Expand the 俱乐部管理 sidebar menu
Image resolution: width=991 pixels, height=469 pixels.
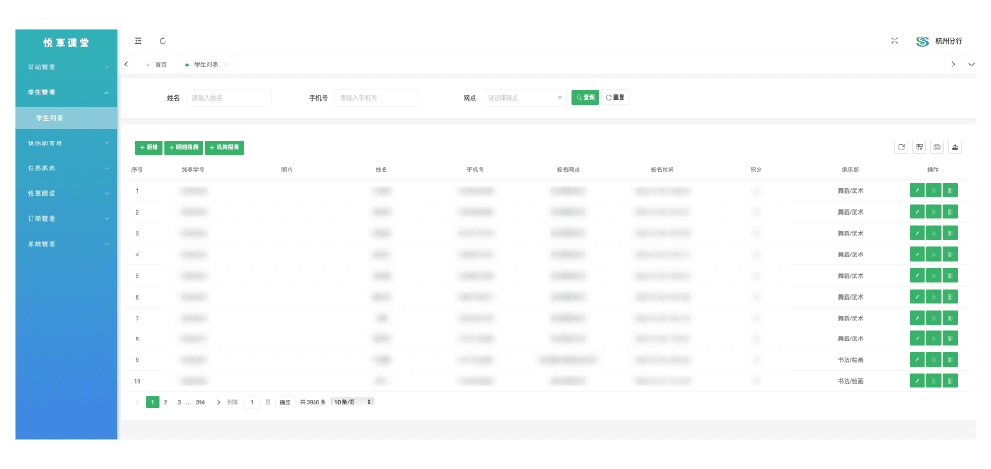click(66, 143)
